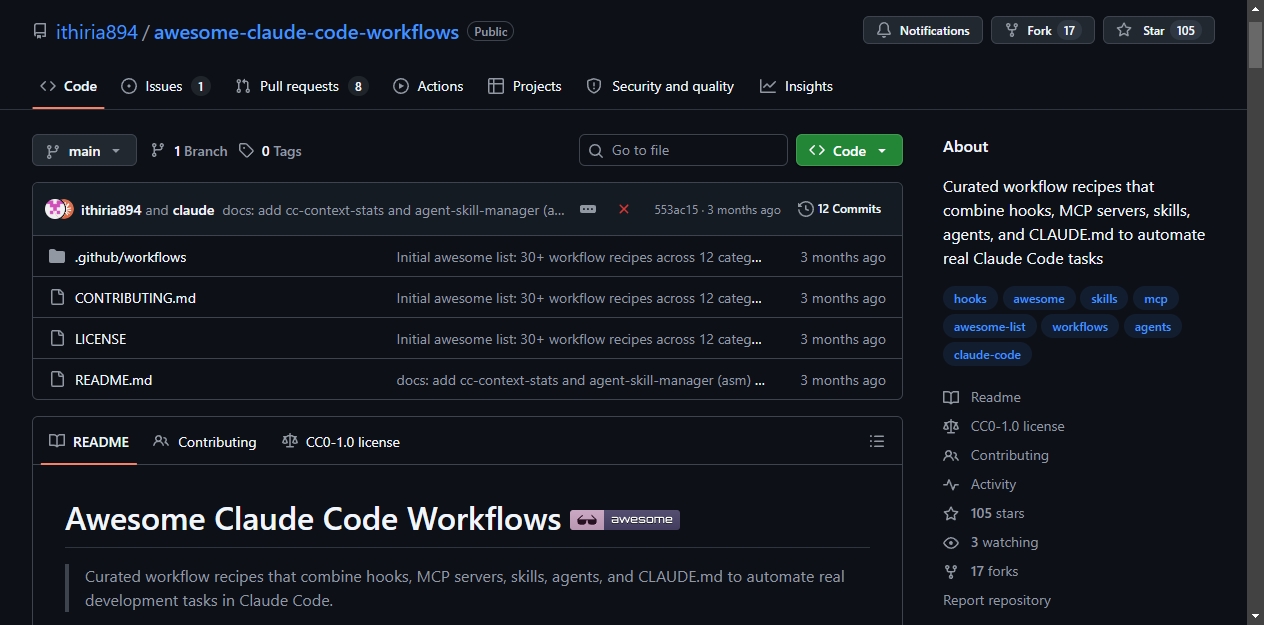The width and height of the screenshot is (1264, 625).
Task: Click file icon beside README.md
Action: (x=57, y=380)
